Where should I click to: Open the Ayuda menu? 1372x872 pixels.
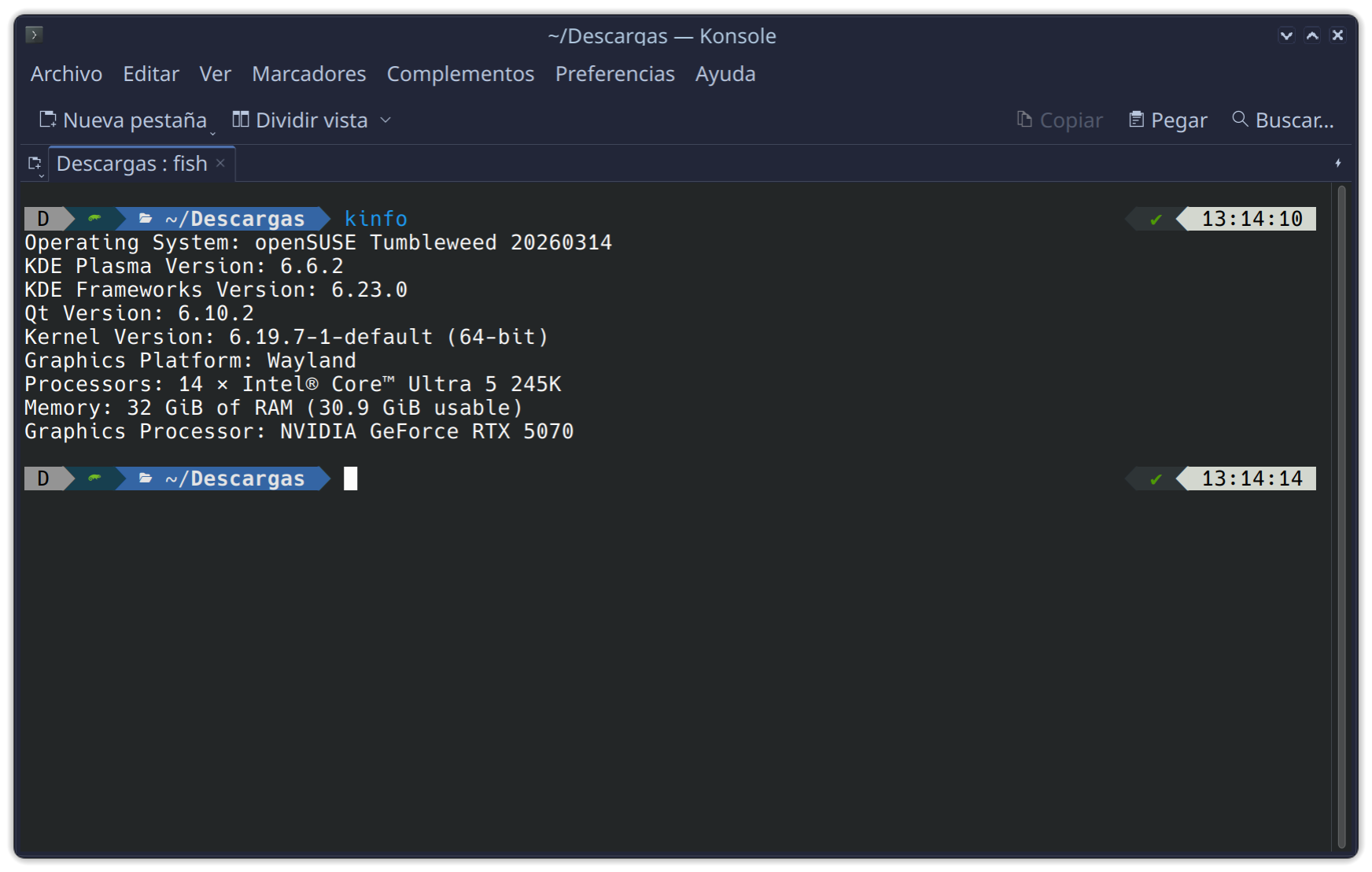pyautogui.click(x=725, y=74)
